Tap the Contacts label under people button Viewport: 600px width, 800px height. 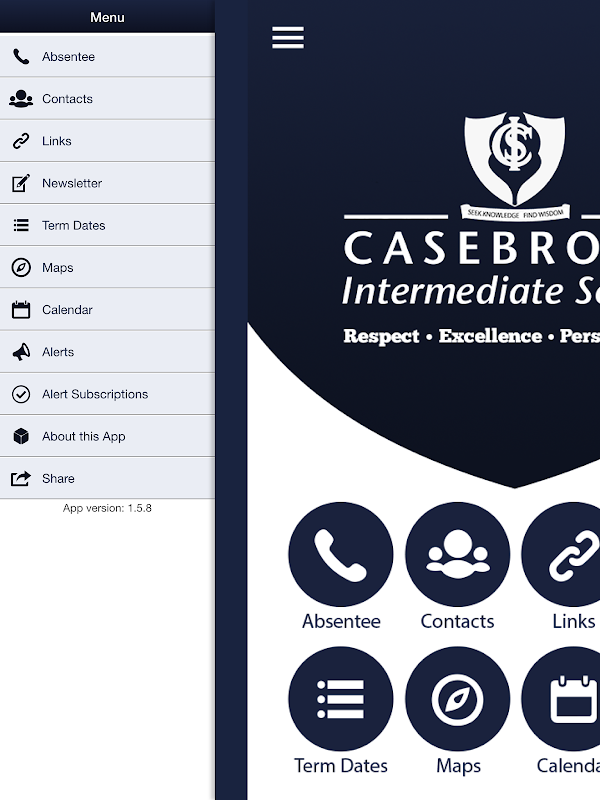click(x=457, y=621)
